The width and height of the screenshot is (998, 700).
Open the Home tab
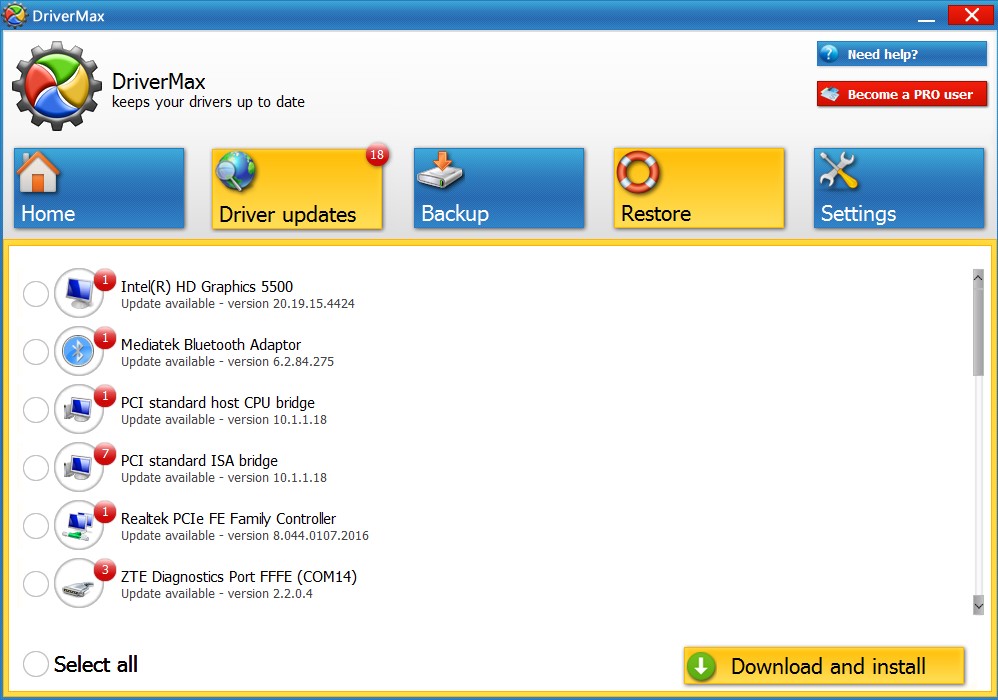(x=99, y=188)
